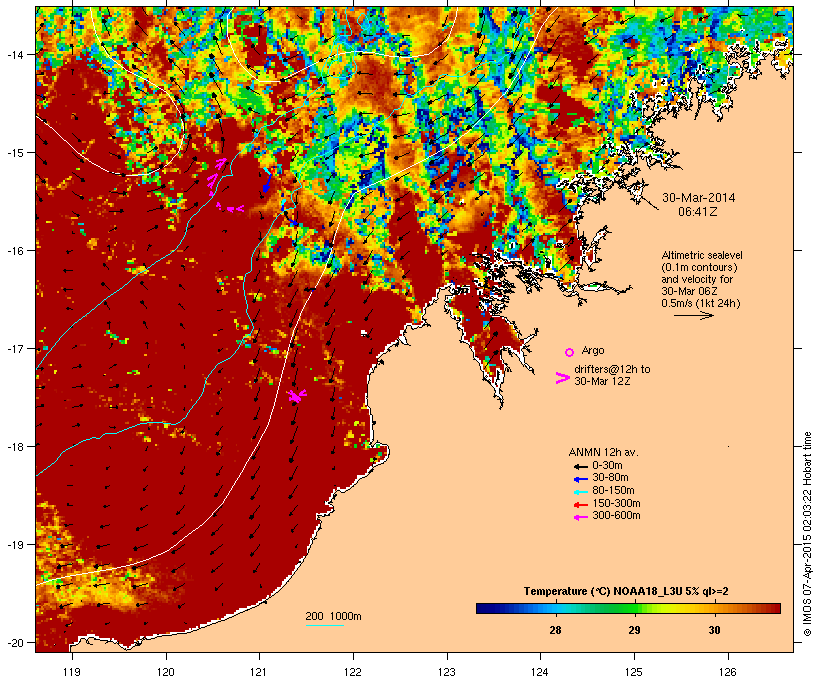The height and width of the screenshot is (680, 820).
Task: Click the blue 30-80m arrow in the legend
Action: (x=580, y=479)
